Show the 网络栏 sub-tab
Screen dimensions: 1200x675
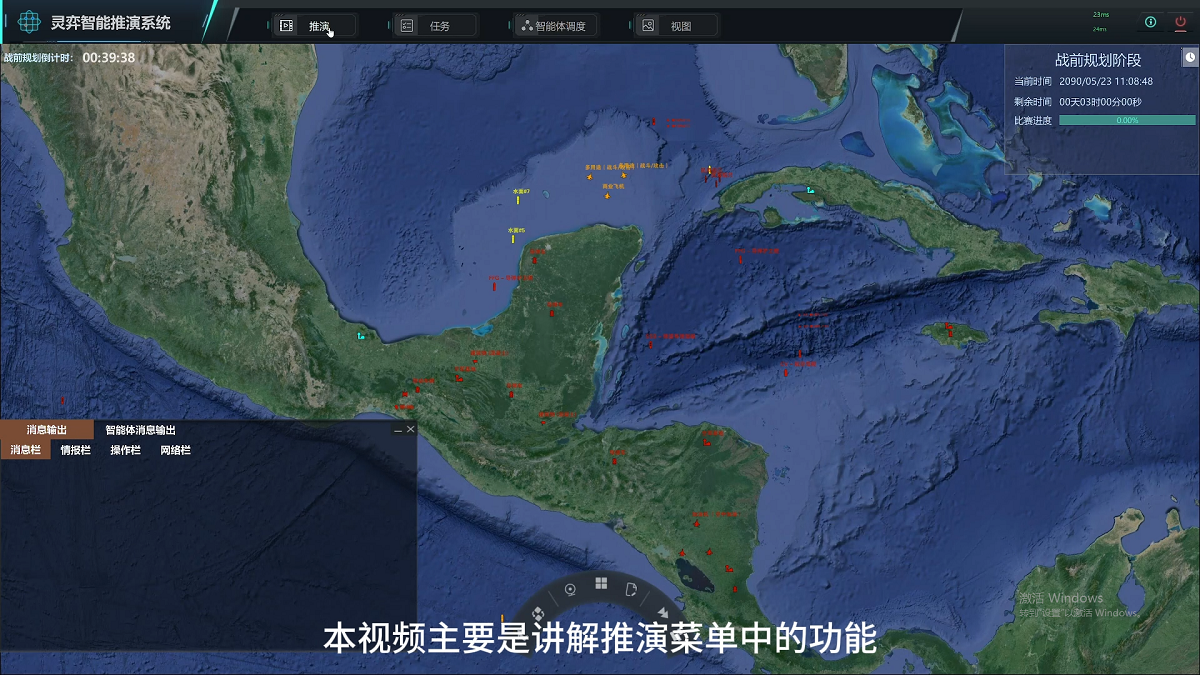(x=175, y=451)
